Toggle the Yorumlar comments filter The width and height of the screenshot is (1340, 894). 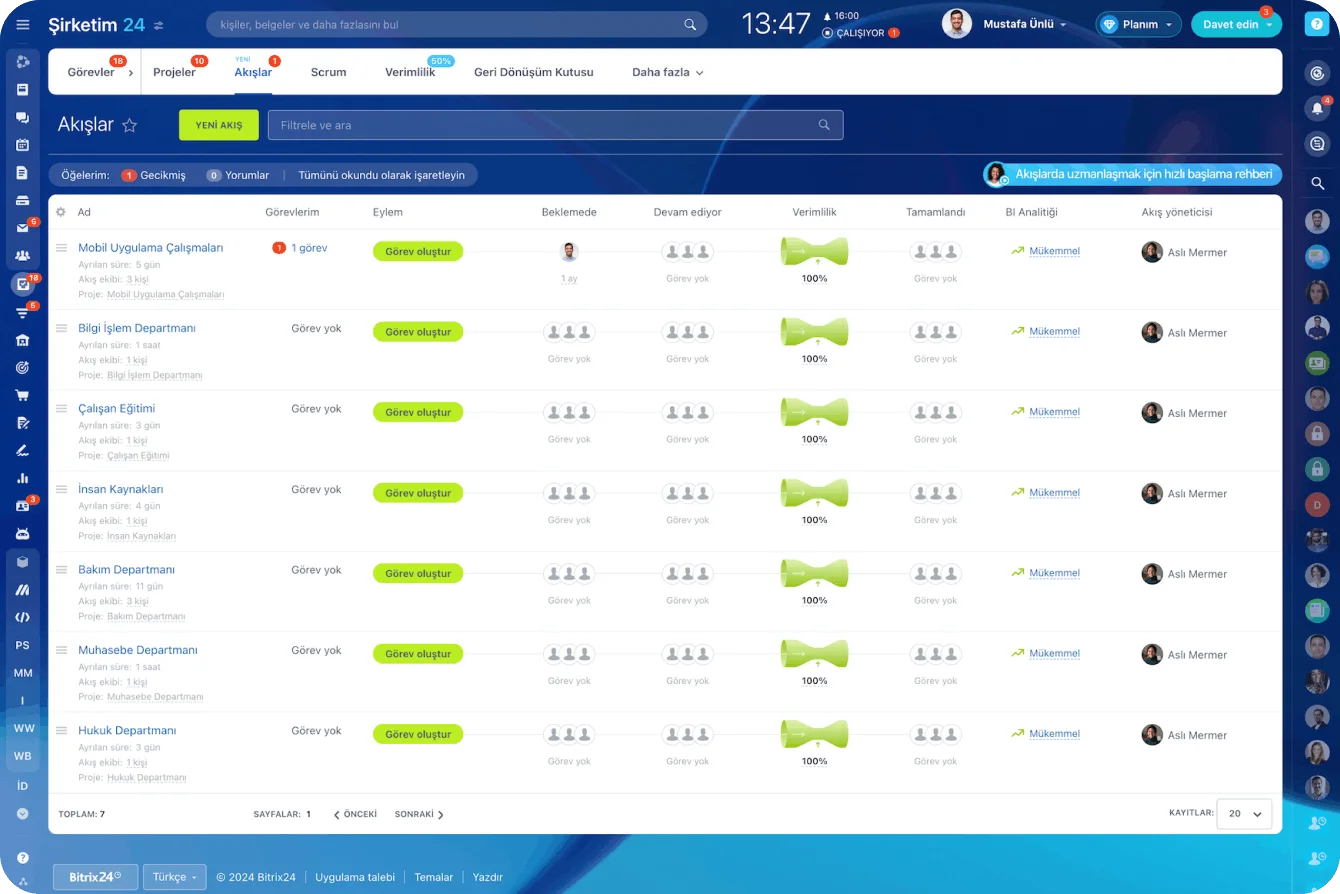(x=238, y=175)
